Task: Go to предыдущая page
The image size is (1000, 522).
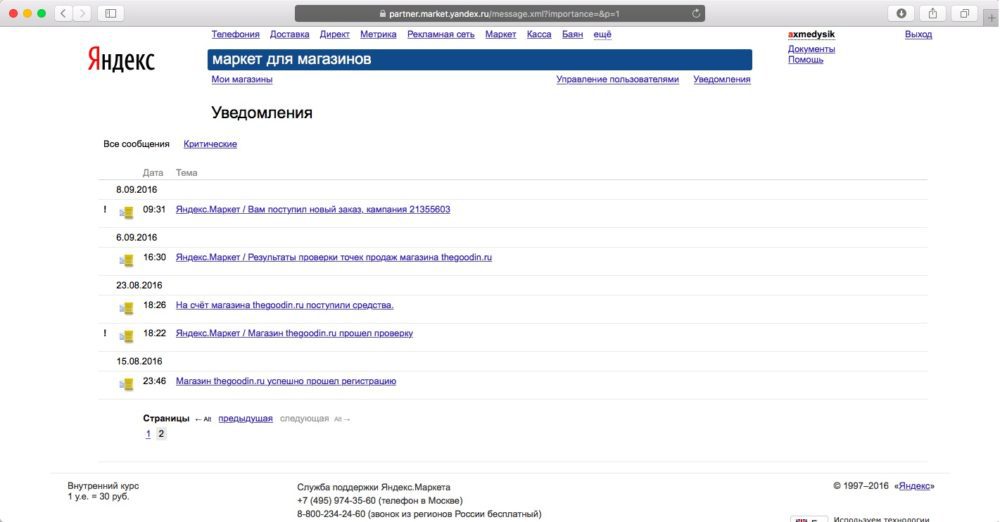Action: coord(246,419)
